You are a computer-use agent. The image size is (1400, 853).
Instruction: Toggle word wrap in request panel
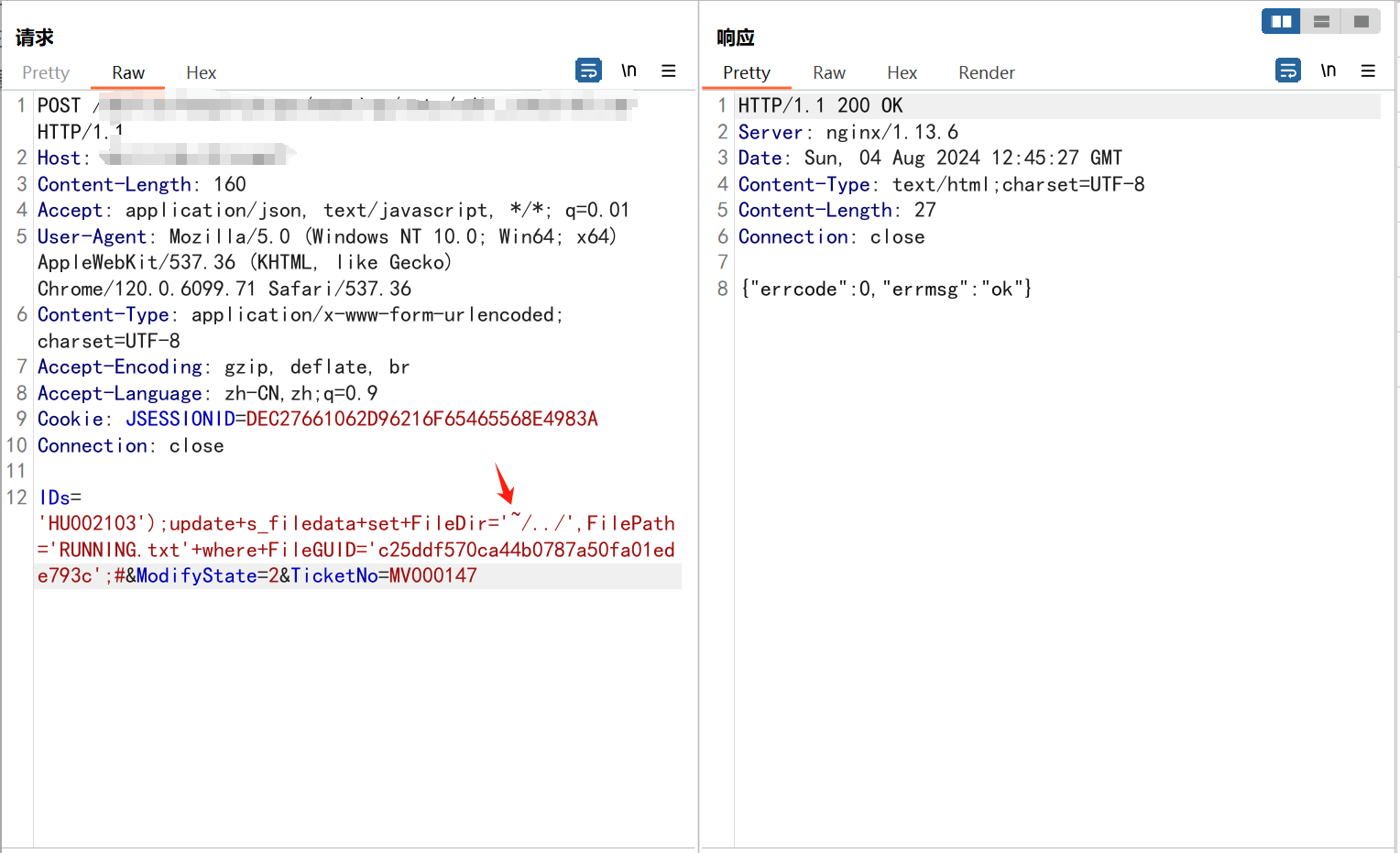pyautogui.click(x=588, y=71)
